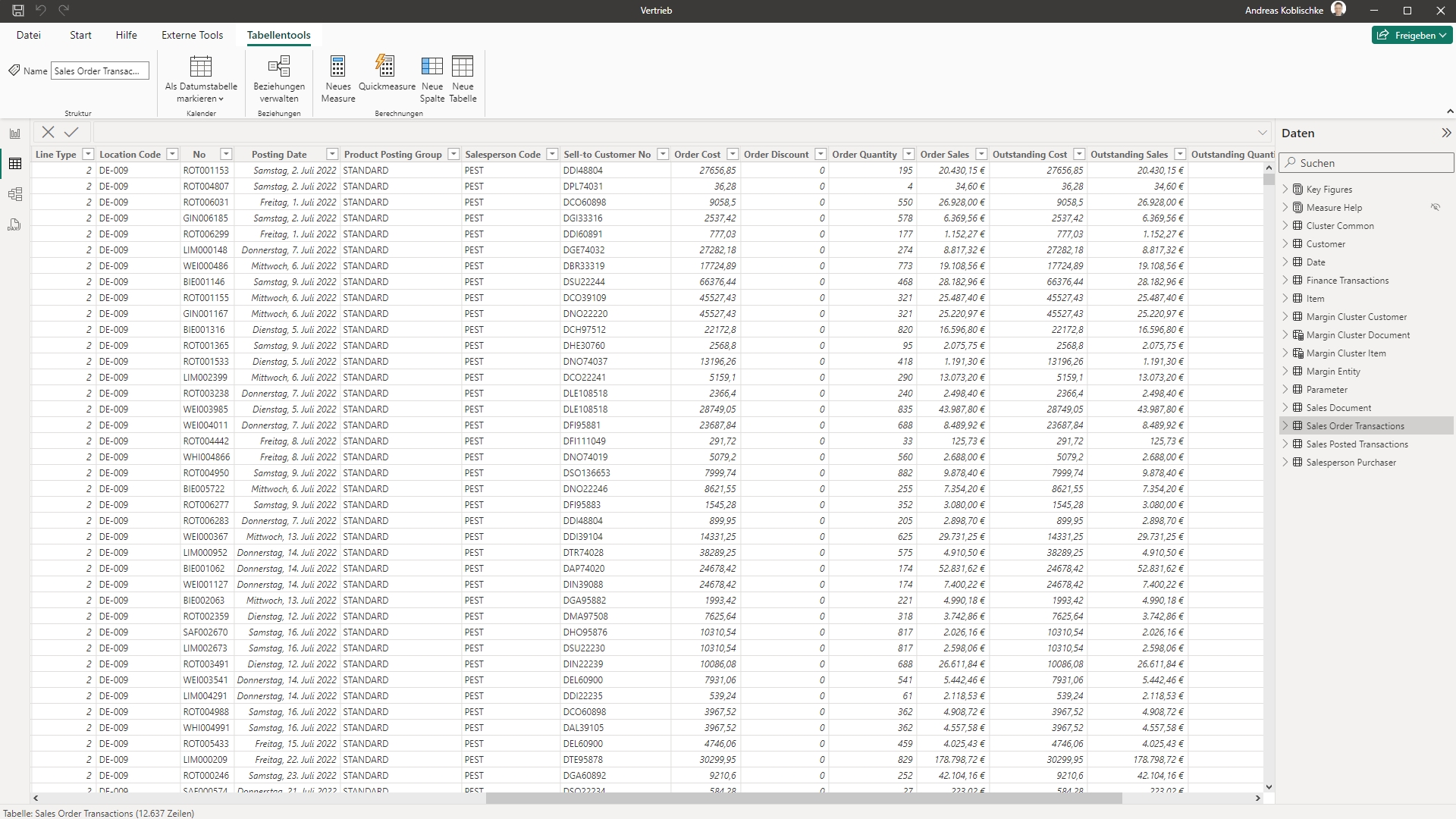Open the Datei menu

tap(29, 35)
